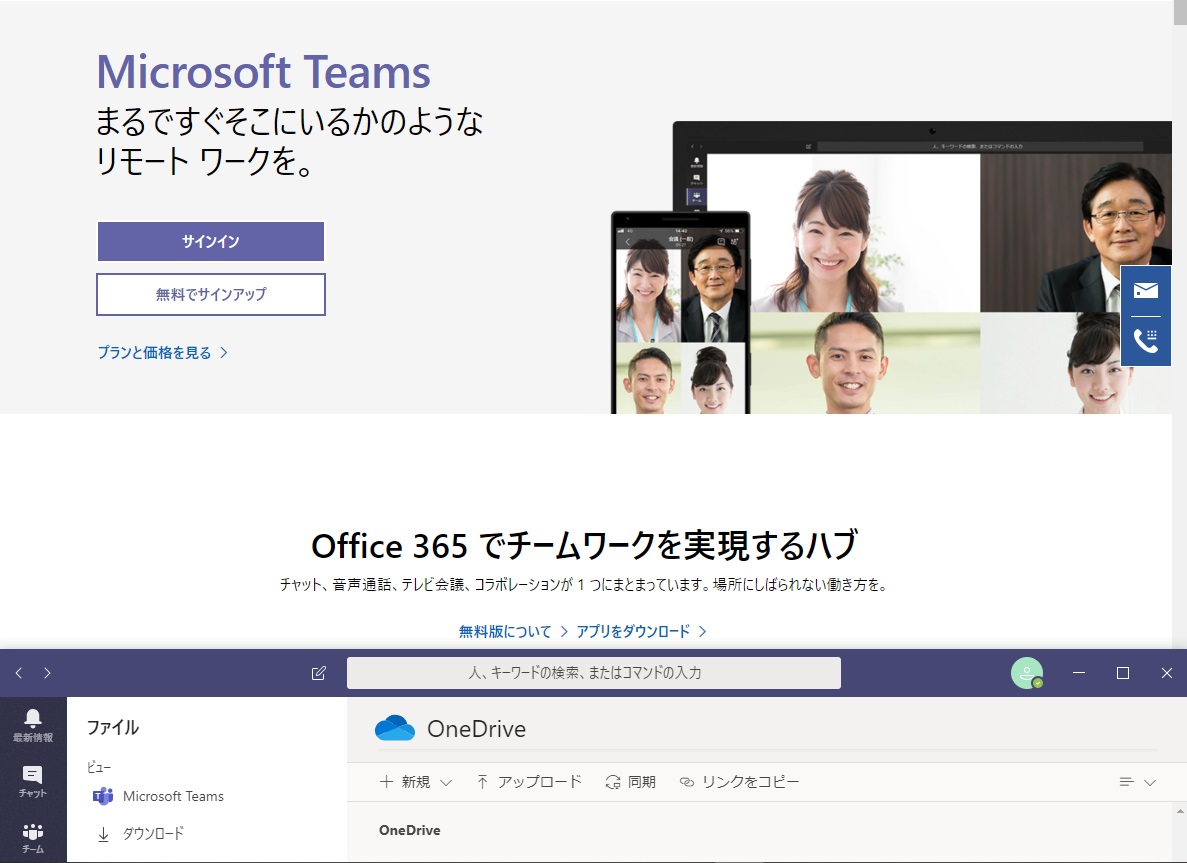Click 同期 sync in the toolbar

tap(631, 782)
